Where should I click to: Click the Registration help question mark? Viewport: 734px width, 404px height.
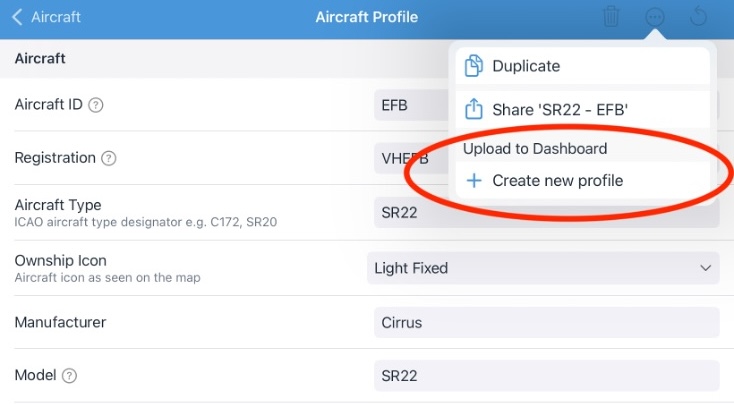(x=109, y=158)
